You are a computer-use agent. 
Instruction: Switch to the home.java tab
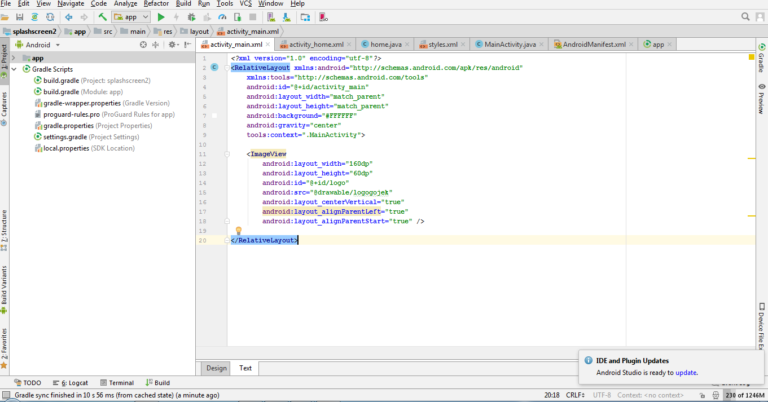[385, 45]
